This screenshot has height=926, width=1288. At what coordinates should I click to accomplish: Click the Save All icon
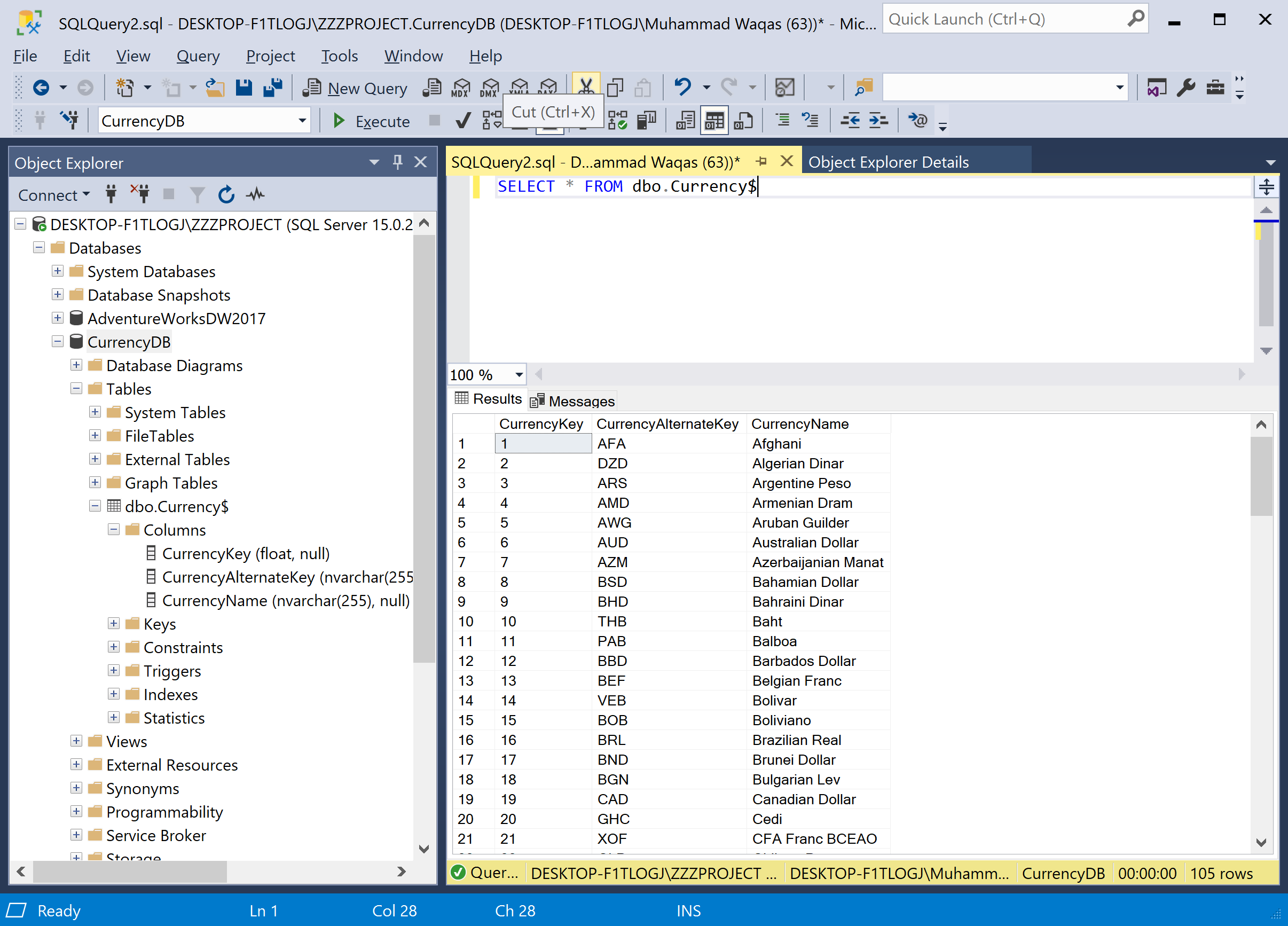[273, 88]
